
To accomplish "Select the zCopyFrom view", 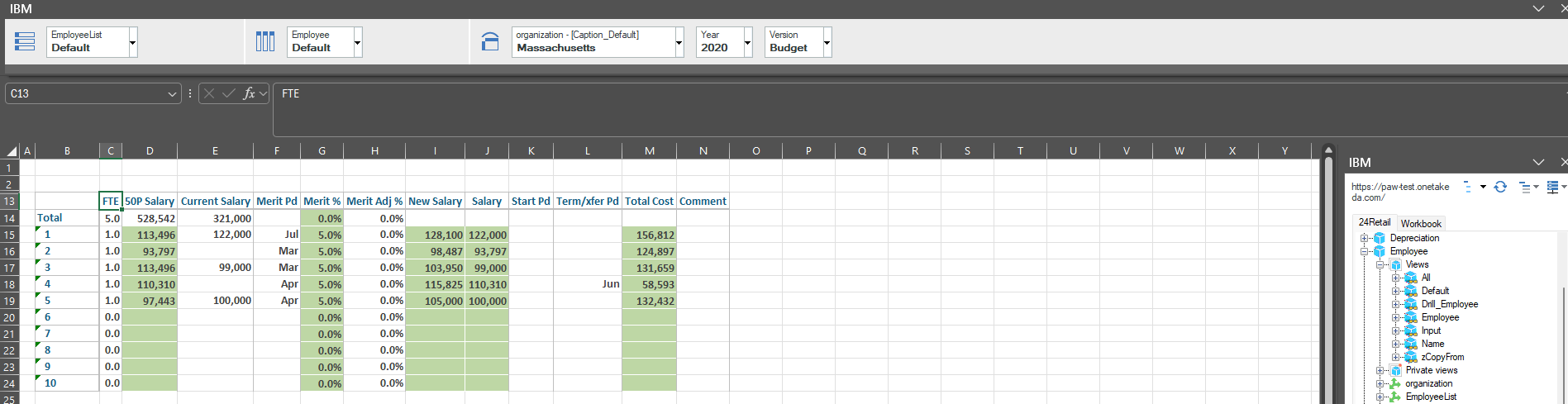I will coord(1442,357).
